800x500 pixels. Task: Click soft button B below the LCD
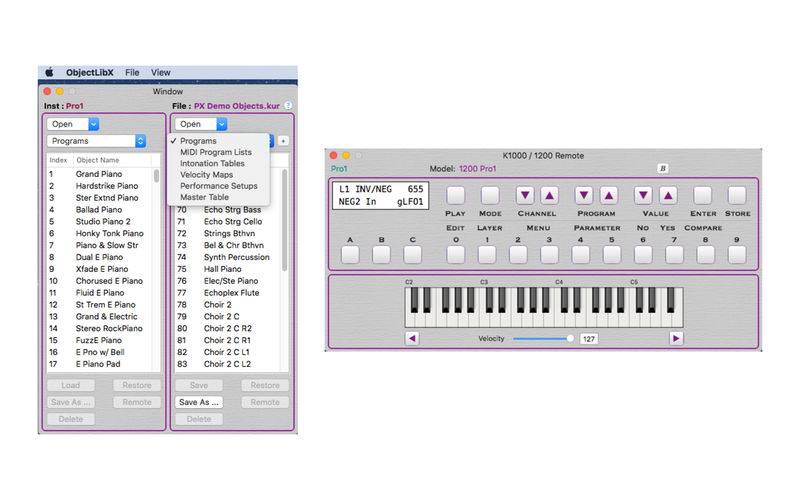coord(381,255)
